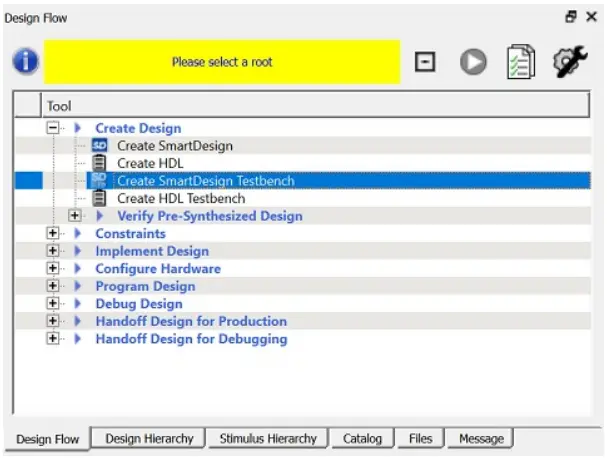The width and height of the screenshot is (607, 458).
Task: Open the gear and wrench settings icon
Action: pos(570,61)
